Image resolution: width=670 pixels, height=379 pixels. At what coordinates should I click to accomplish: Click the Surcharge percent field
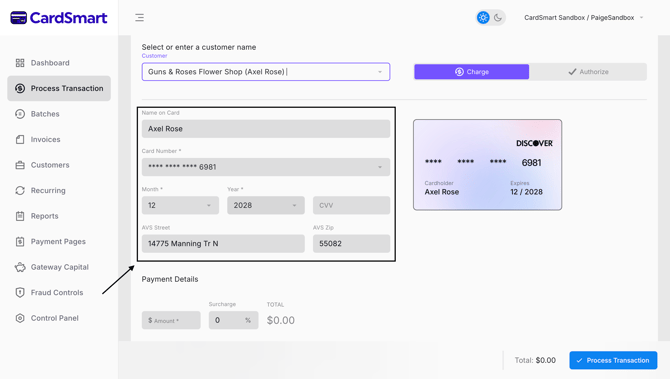(233, 320)
